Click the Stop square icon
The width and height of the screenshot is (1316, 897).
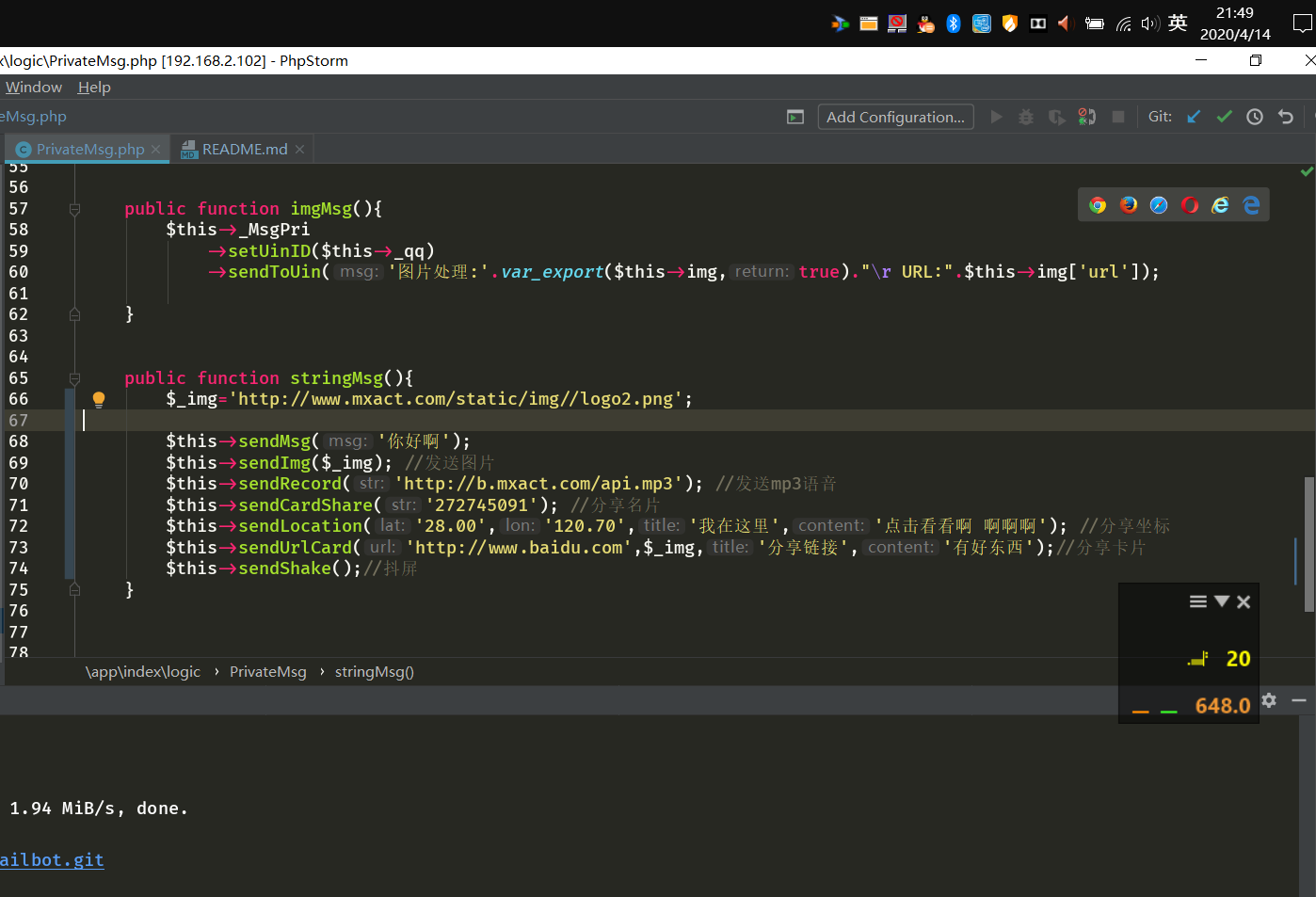point(1118,117)
